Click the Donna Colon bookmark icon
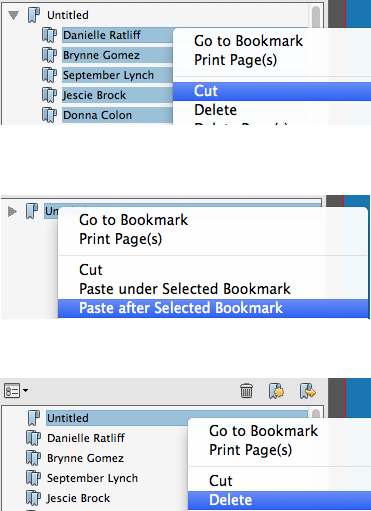The width and height of the screenshot is (371, 511). [49, 115]
